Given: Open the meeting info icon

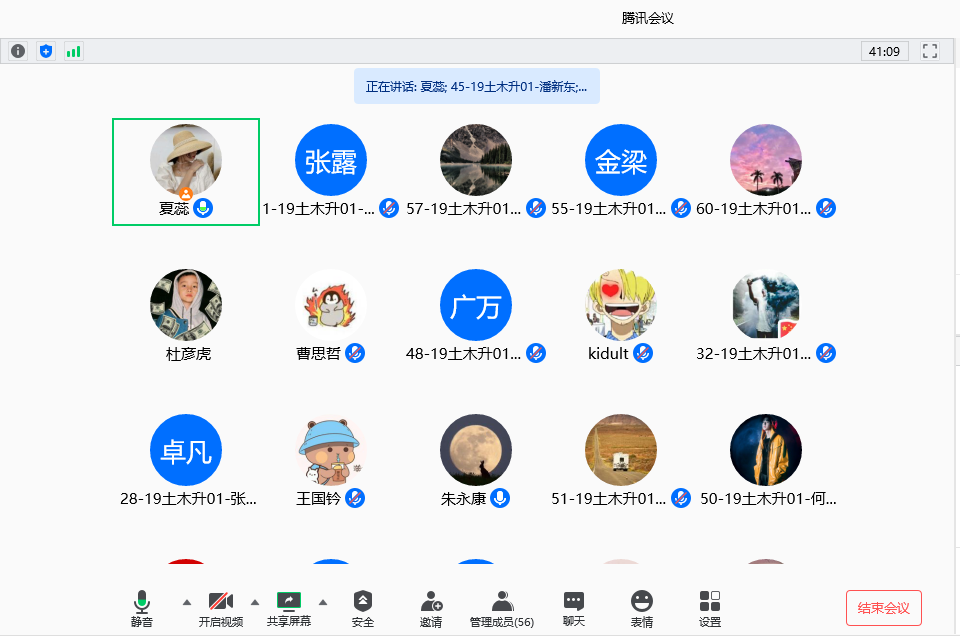Looking at the screenshot, I should coord(18,51).
